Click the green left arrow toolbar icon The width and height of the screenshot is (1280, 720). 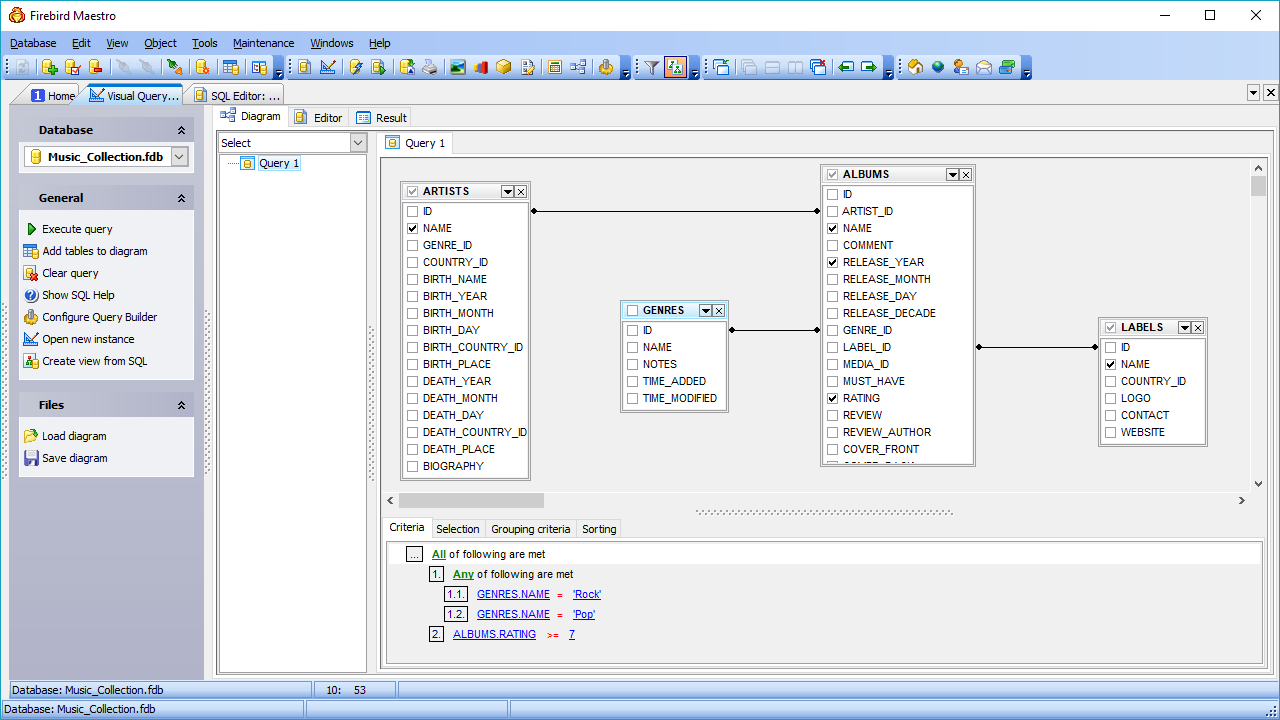[x=846, y=67]
